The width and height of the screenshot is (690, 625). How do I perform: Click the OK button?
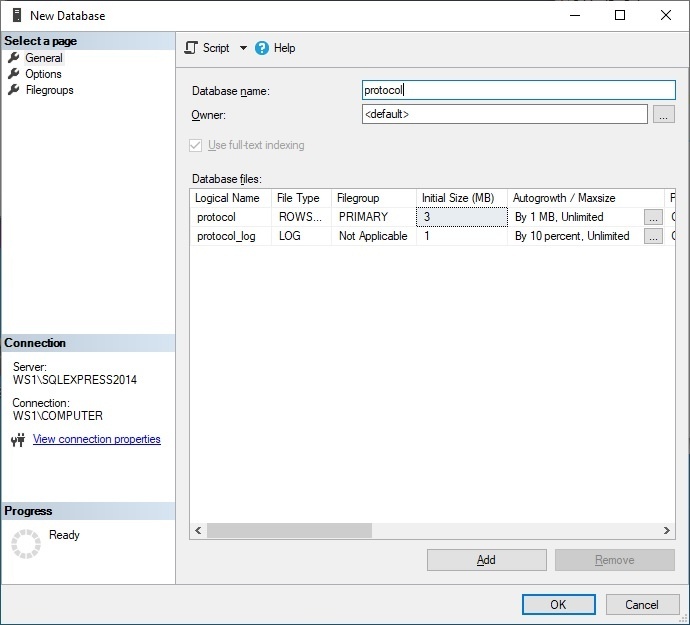click(x=558, y=604)
